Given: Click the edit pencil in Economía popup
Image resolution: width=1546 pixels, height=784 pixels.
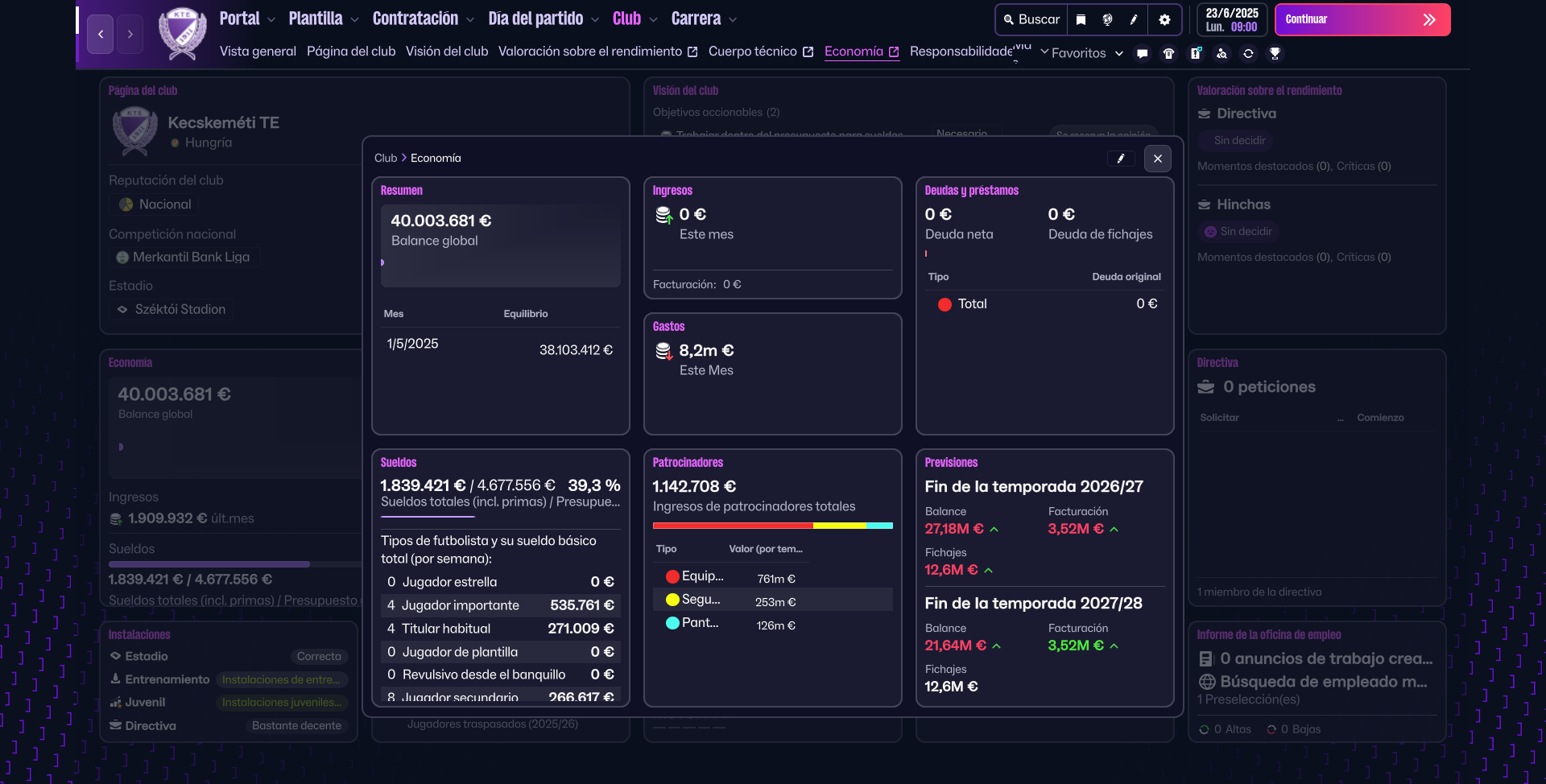Looking at the screenshot, I should (x=1120, y=159).
